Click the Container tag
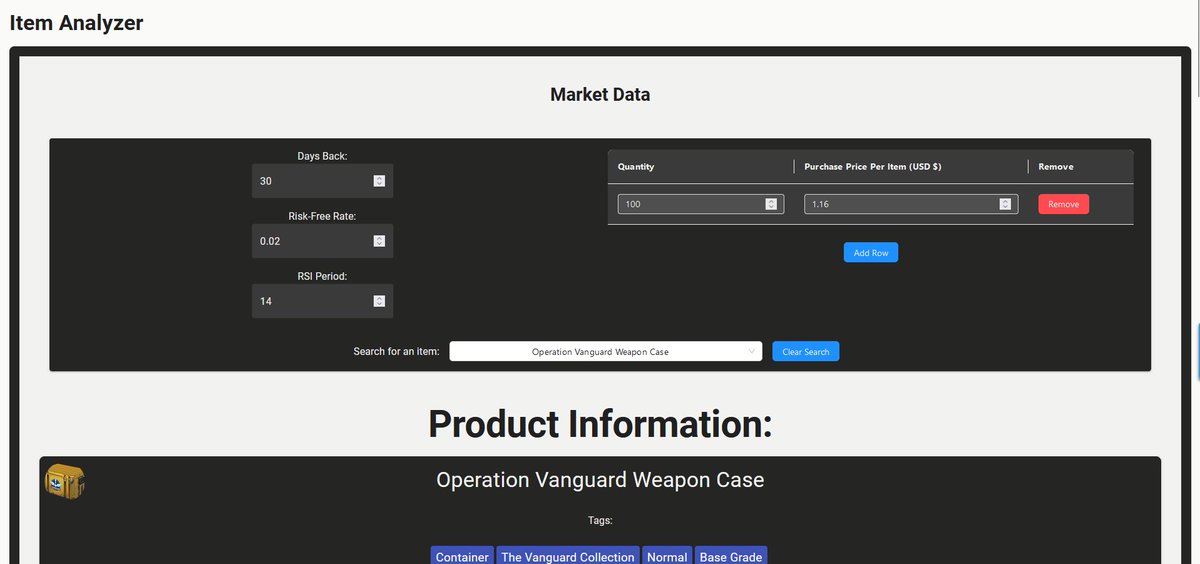Viewport: 1200px width, 564px height. click(462, 556)
